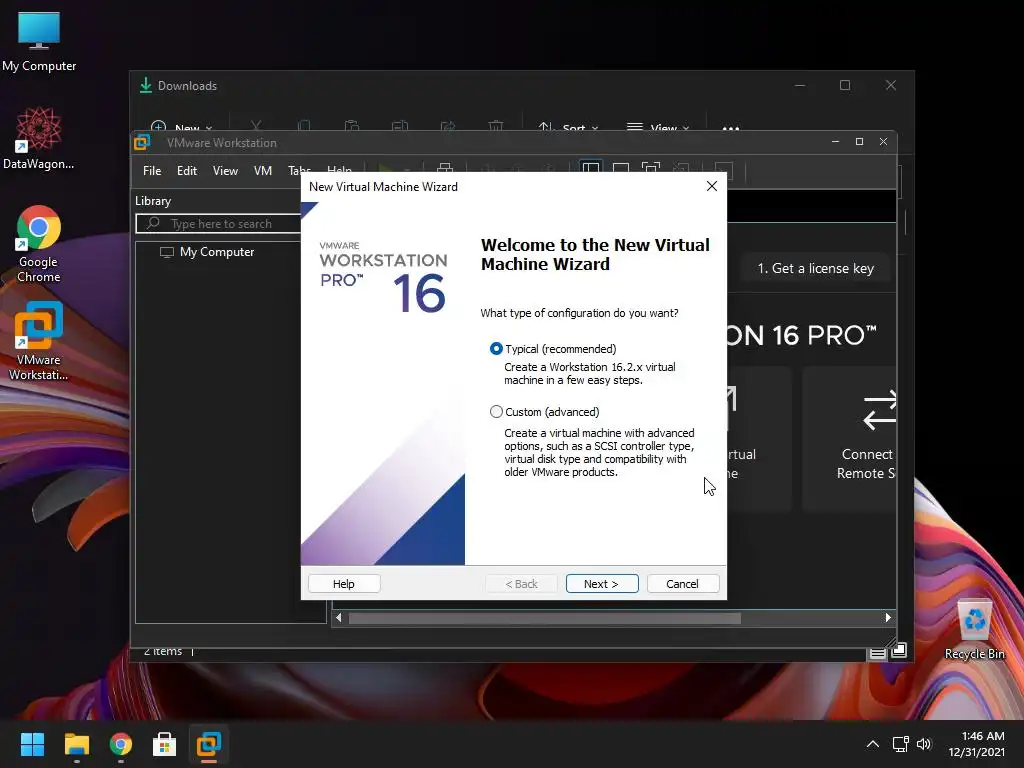Select the VMware Workstation desktop shortcut
1024x768 pixels.
point(39,341)
